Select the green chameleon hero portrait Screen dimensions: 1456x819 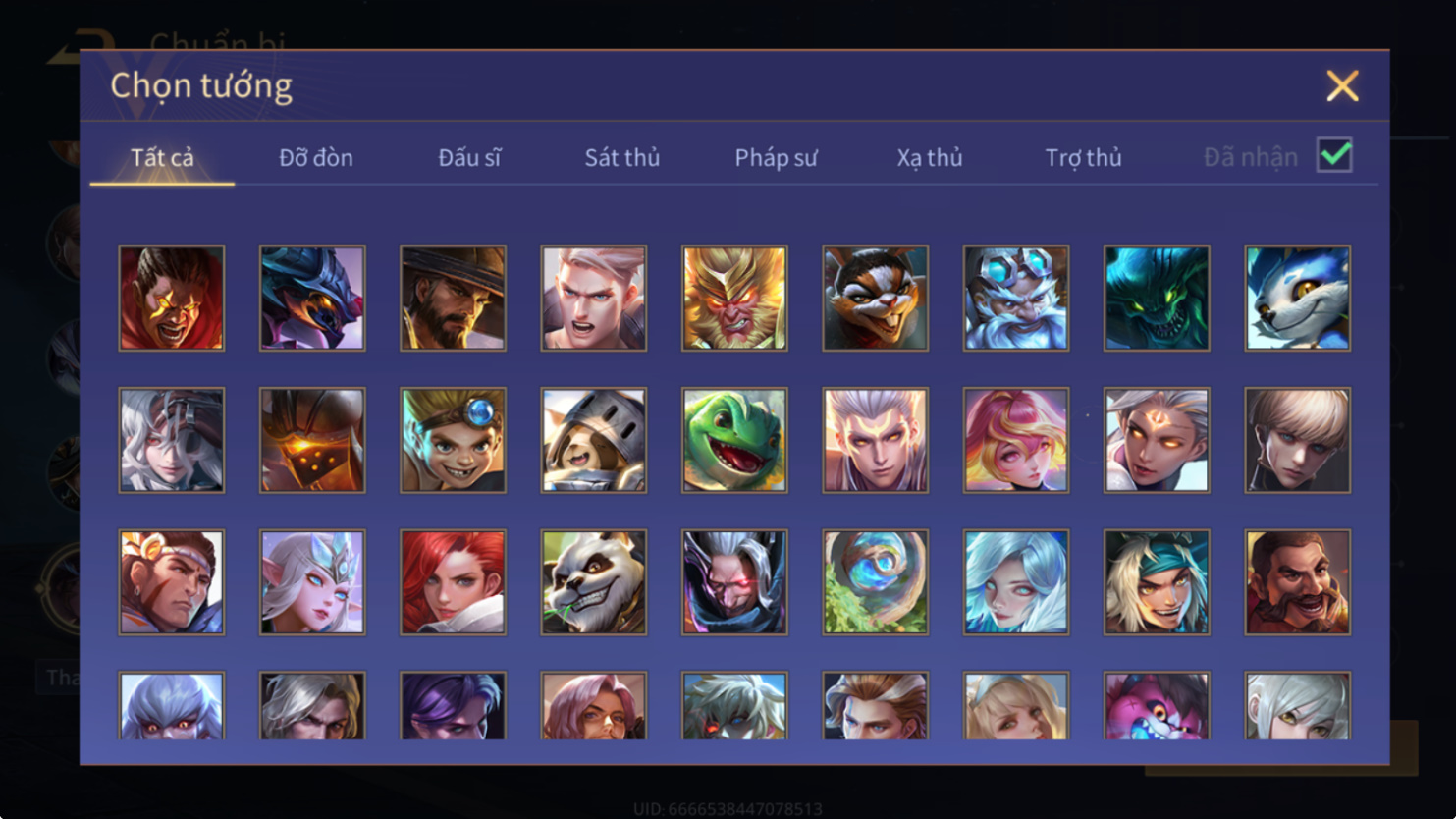click(x=734, y=440)
